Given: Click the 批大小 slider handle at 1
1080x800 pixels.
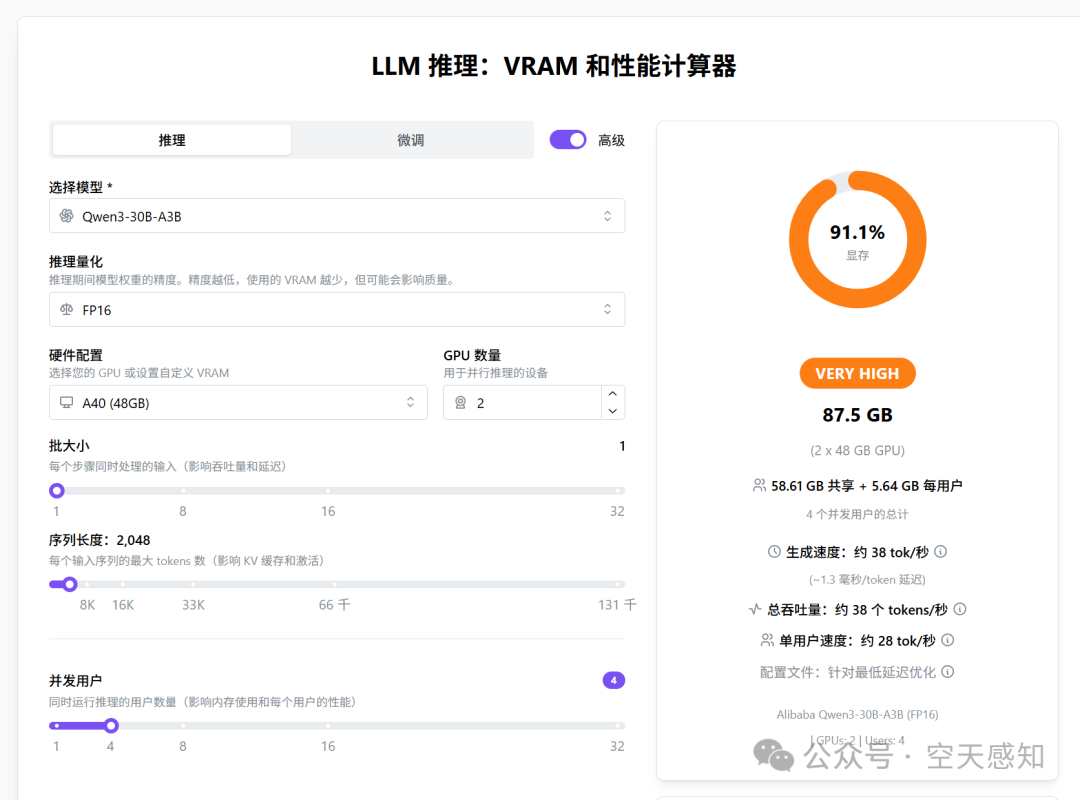Looking at the screenshot, I should click(57, 491).
